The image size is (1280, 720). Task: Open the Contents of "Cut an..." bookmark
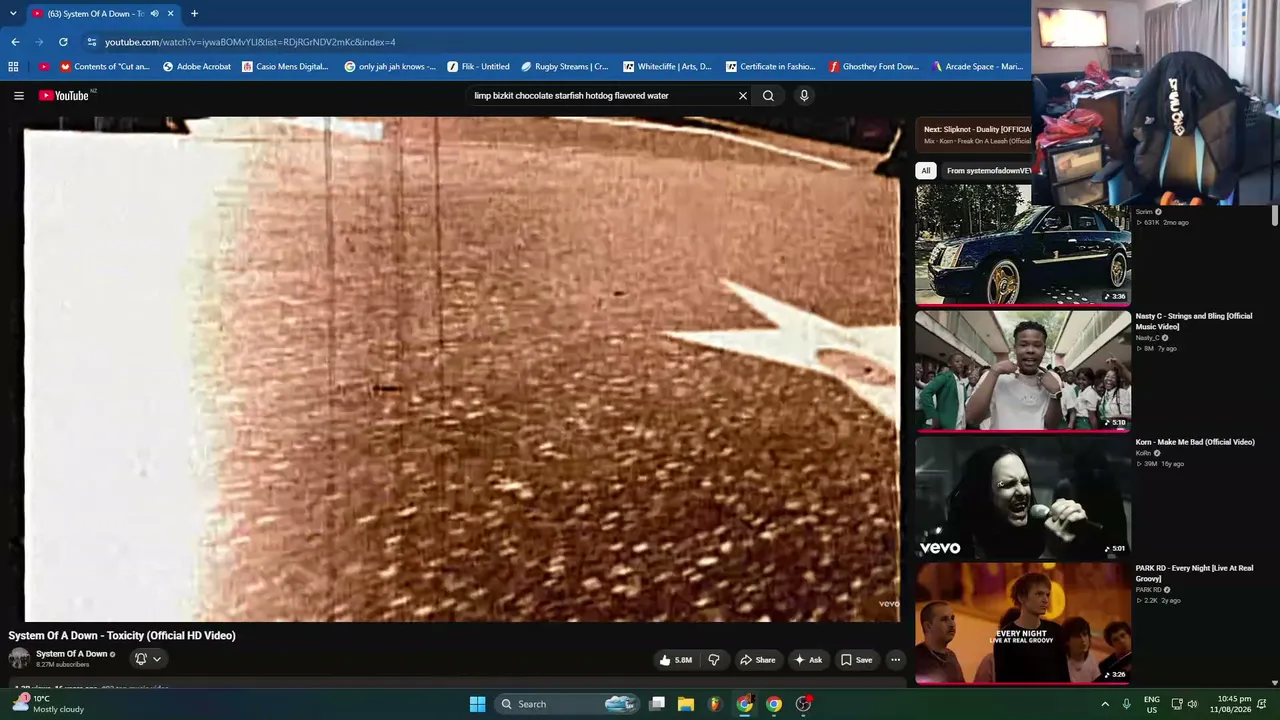coord(104,67)
